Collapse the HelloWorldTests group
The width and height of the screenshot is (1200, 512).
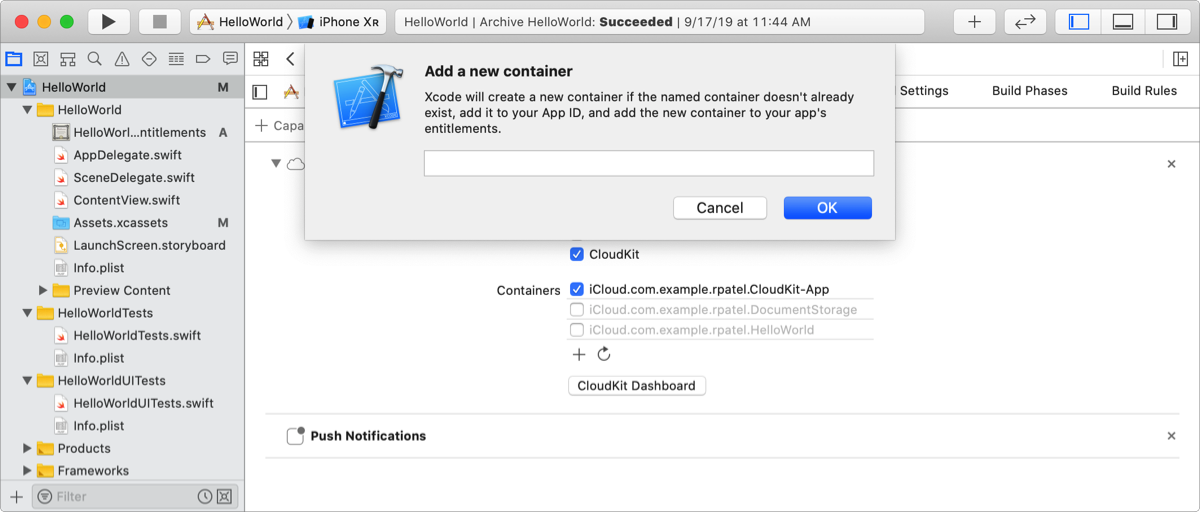pos(28,313)
